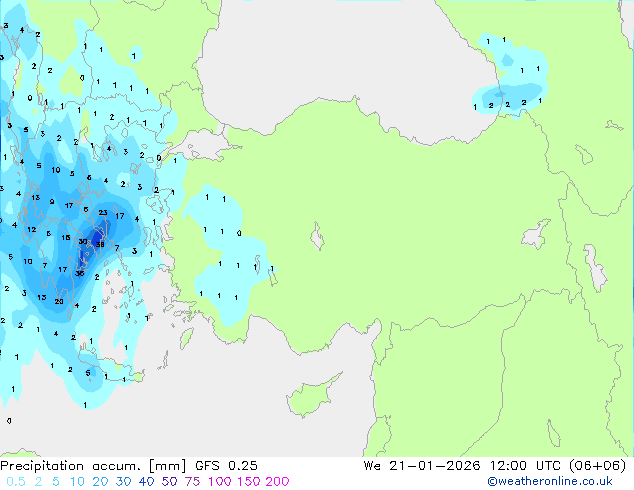
Task: Click the 10 value in the bottom legend
Action: [x=77, y=482]
